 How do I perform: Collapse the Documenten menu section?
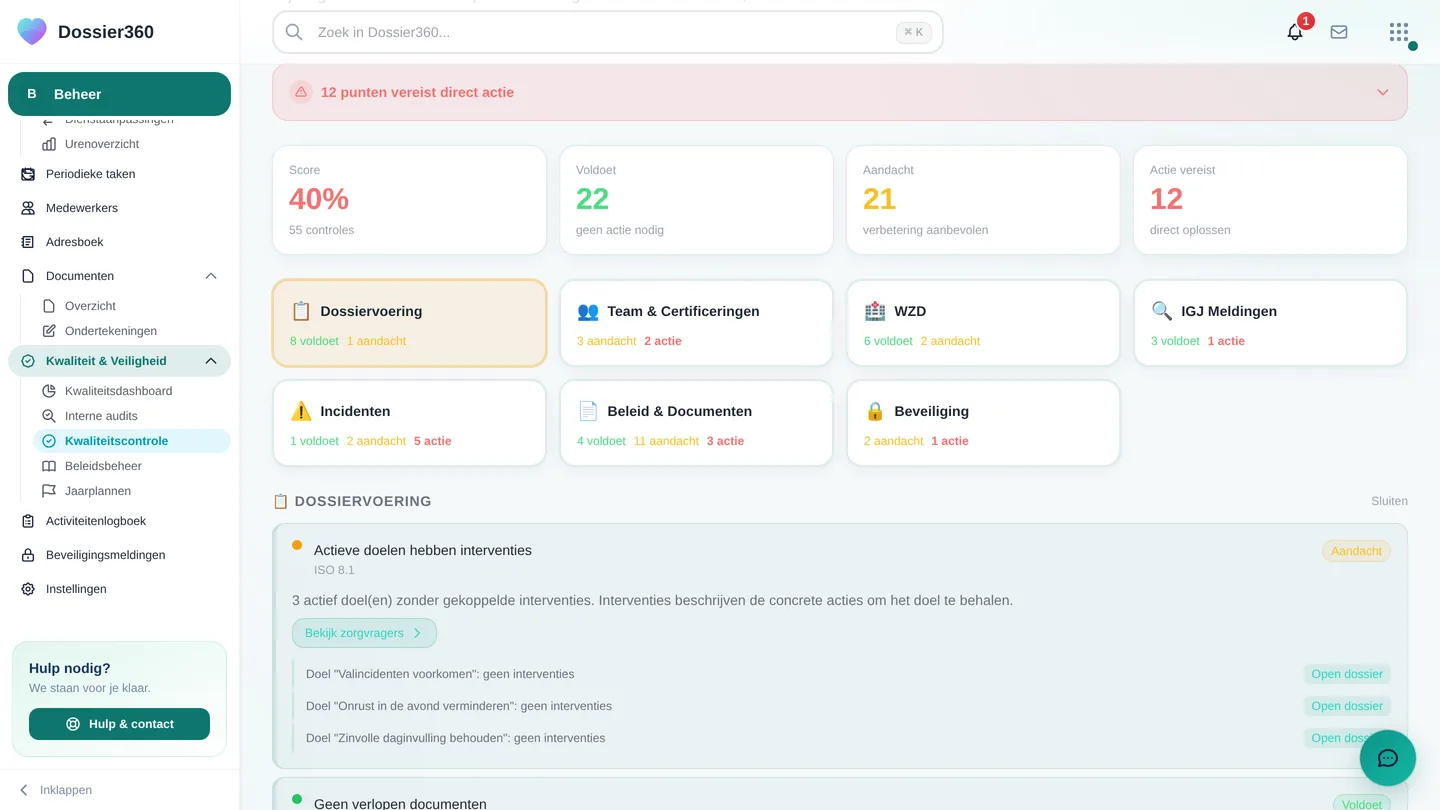tap(211, 276)
